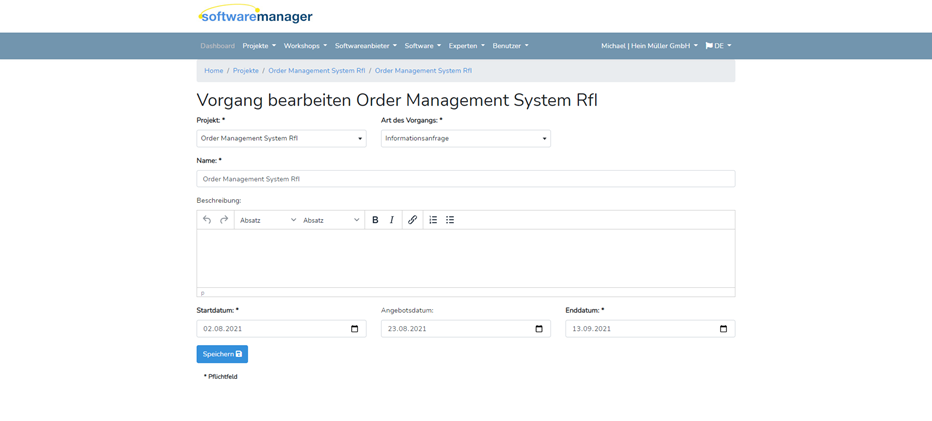
Task: Open calendar picker for Startdatum
Action: pos(355,329)
